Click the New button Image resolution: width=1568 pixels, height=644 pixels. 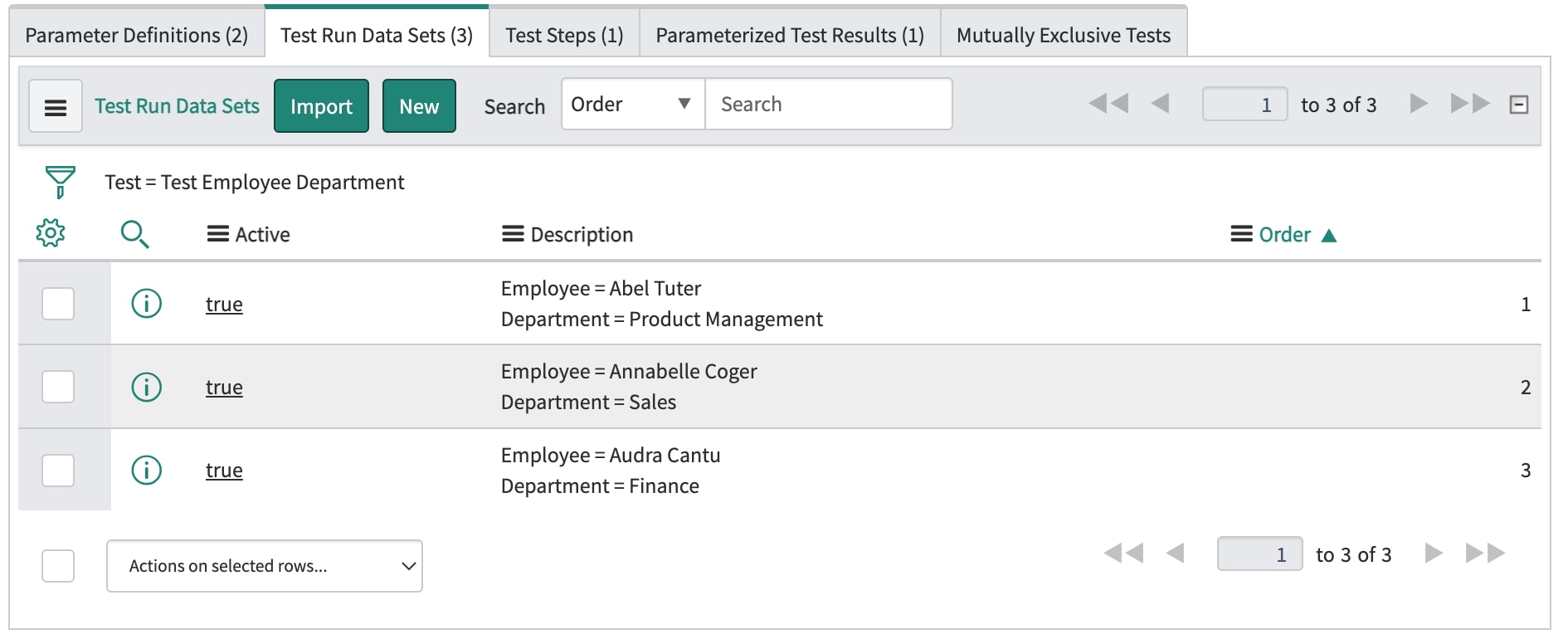coord(419,106)
